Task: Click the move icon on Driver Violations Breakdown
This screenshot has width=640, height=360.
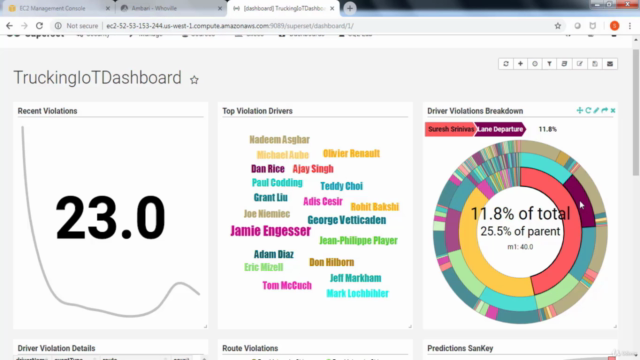Action: tap(580, 110)
